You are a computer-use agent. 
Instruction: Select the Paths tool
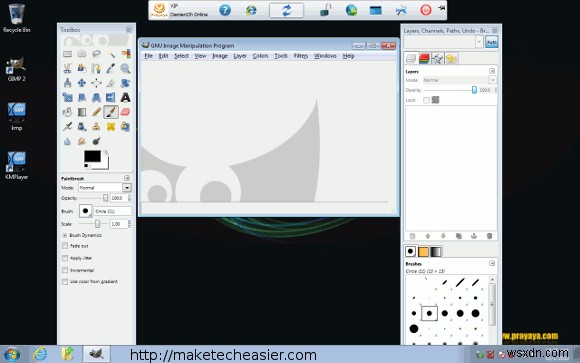[x=96, y=68]
